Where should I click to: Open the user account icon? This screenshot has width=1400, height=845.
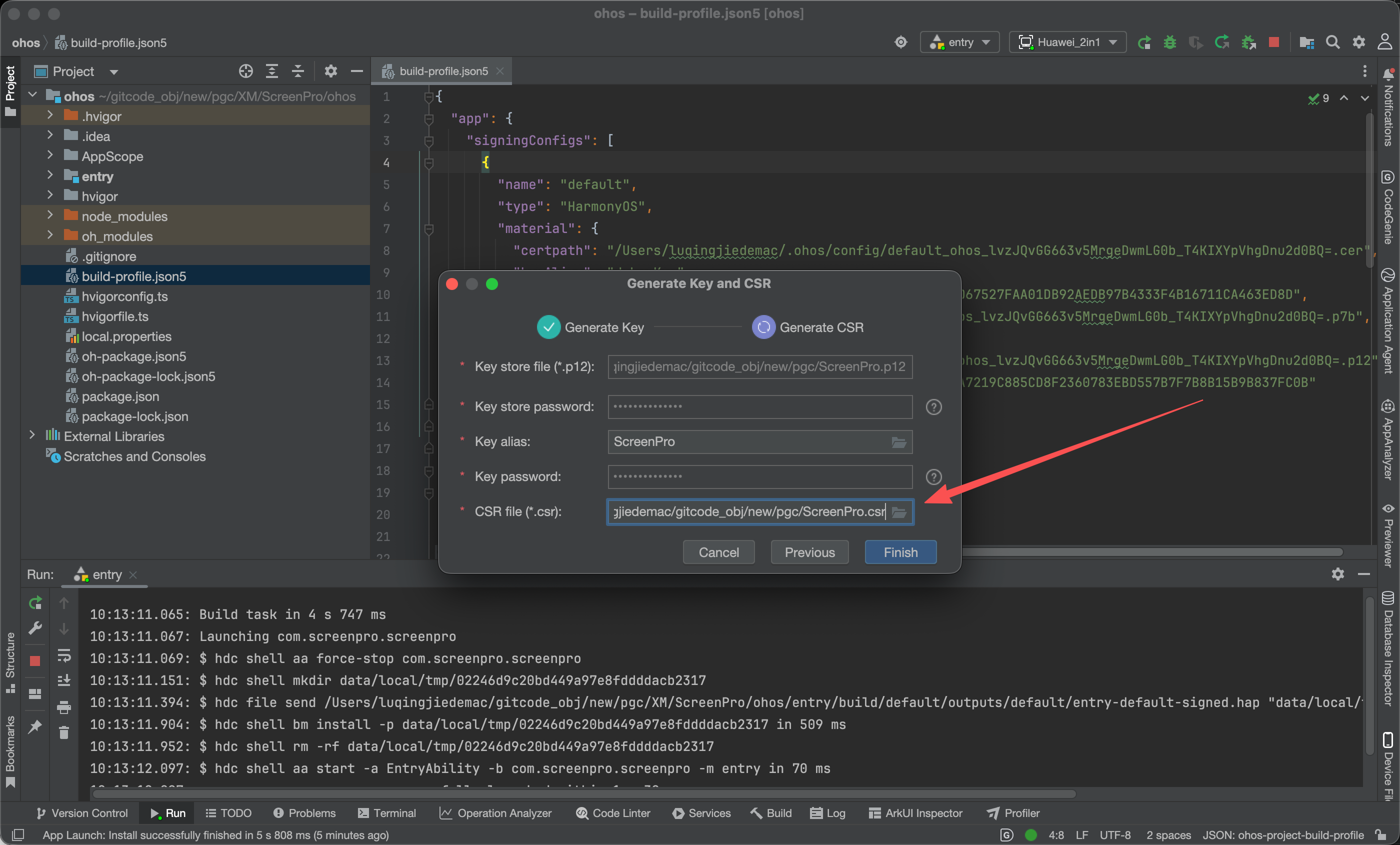(1385, 42)
